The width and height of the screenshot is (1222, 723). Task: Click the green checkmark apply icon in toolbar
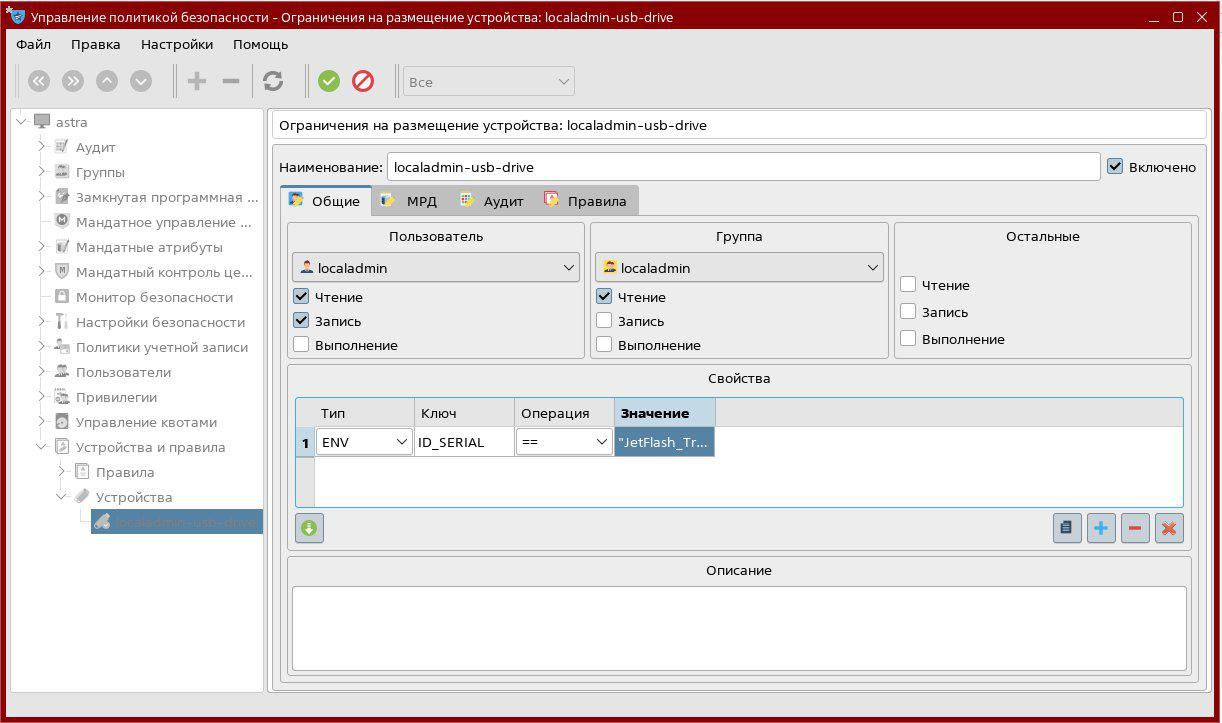329,81
